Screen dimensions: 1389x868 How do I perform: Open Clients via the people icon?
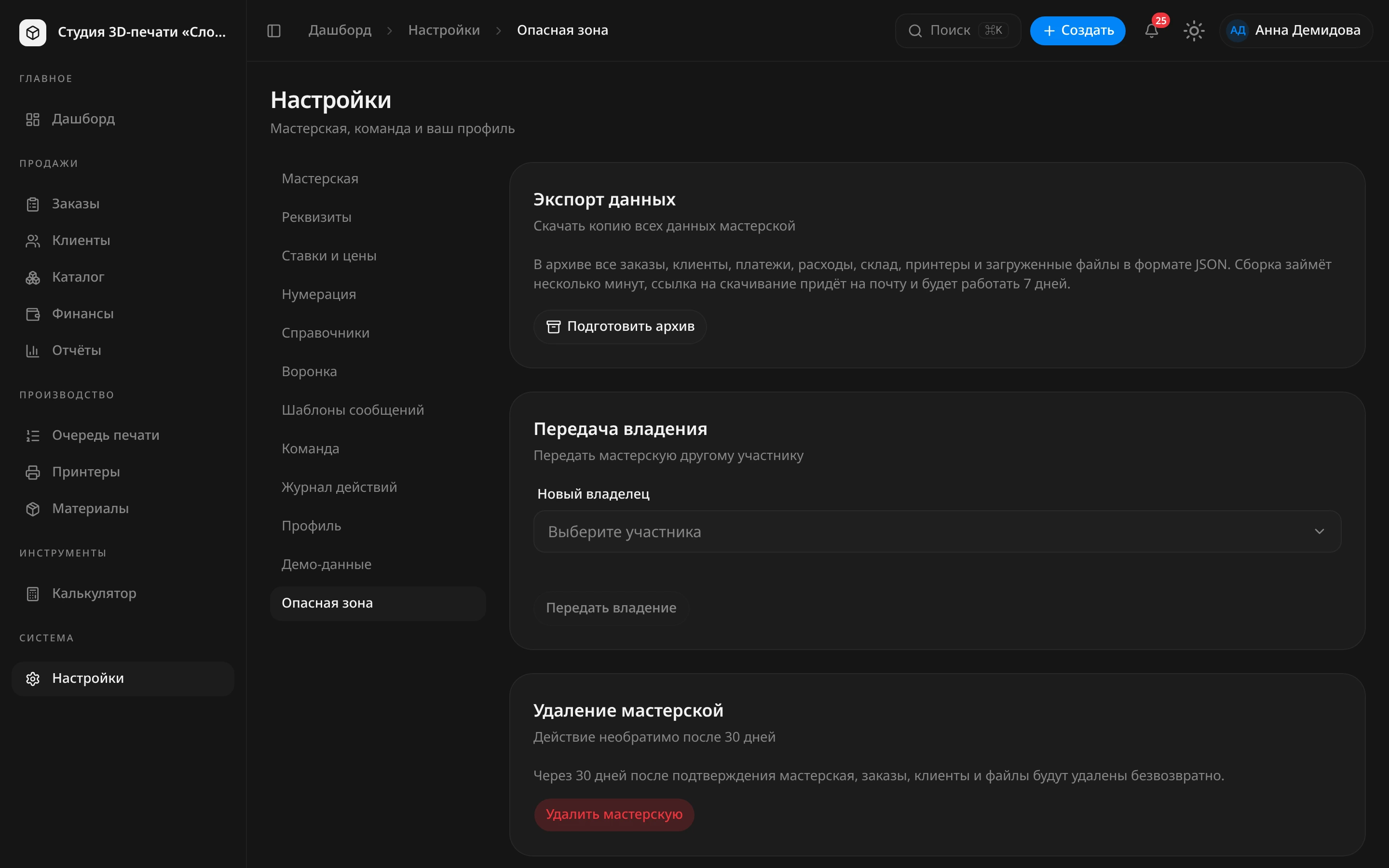[x=33, y=241]
